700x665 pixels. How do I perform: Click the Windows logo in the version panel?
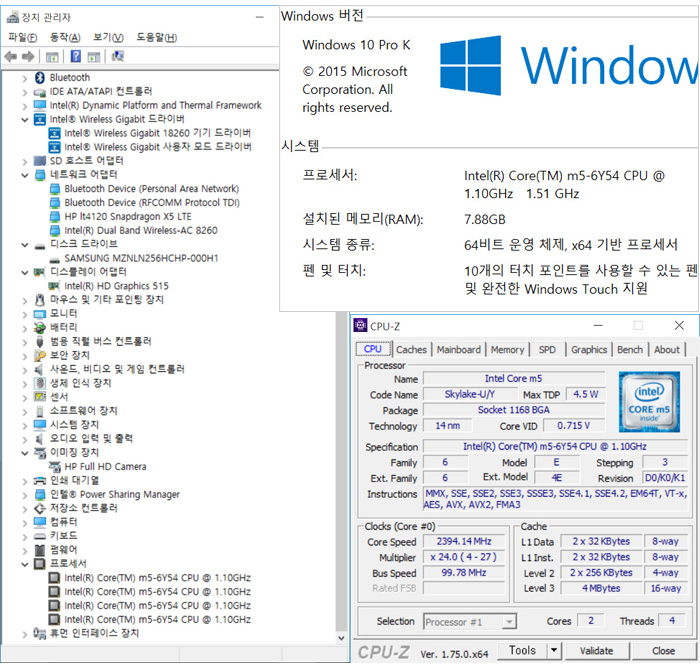pyautogui.click(x=470, y=66)
